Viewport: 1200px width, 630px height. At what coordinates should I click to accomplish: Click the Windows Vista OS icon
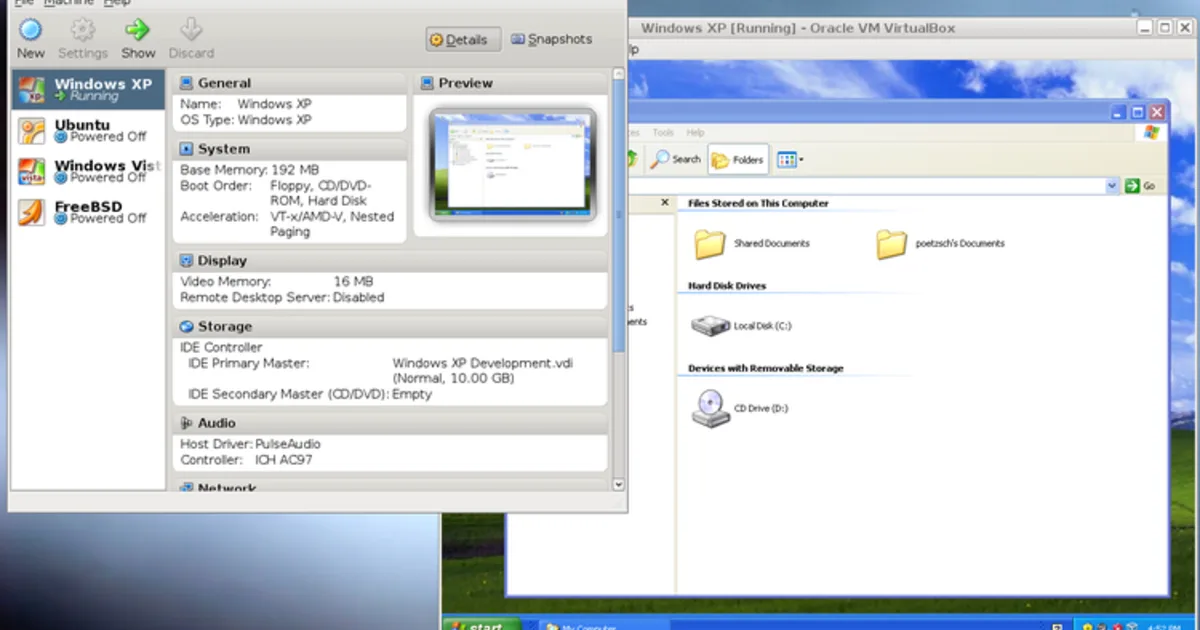pyautogui.click(x=32, y=172)
